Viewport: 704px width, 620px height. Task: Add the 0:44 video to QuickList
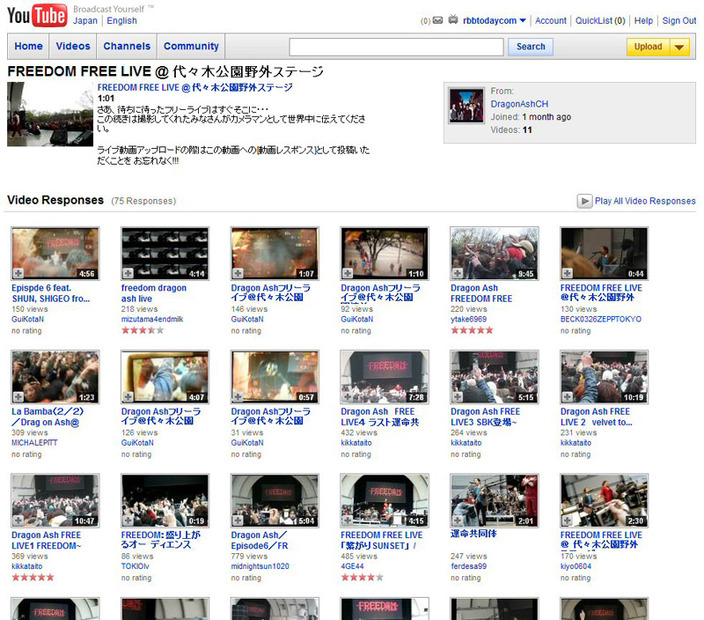[x=567, y=273]
